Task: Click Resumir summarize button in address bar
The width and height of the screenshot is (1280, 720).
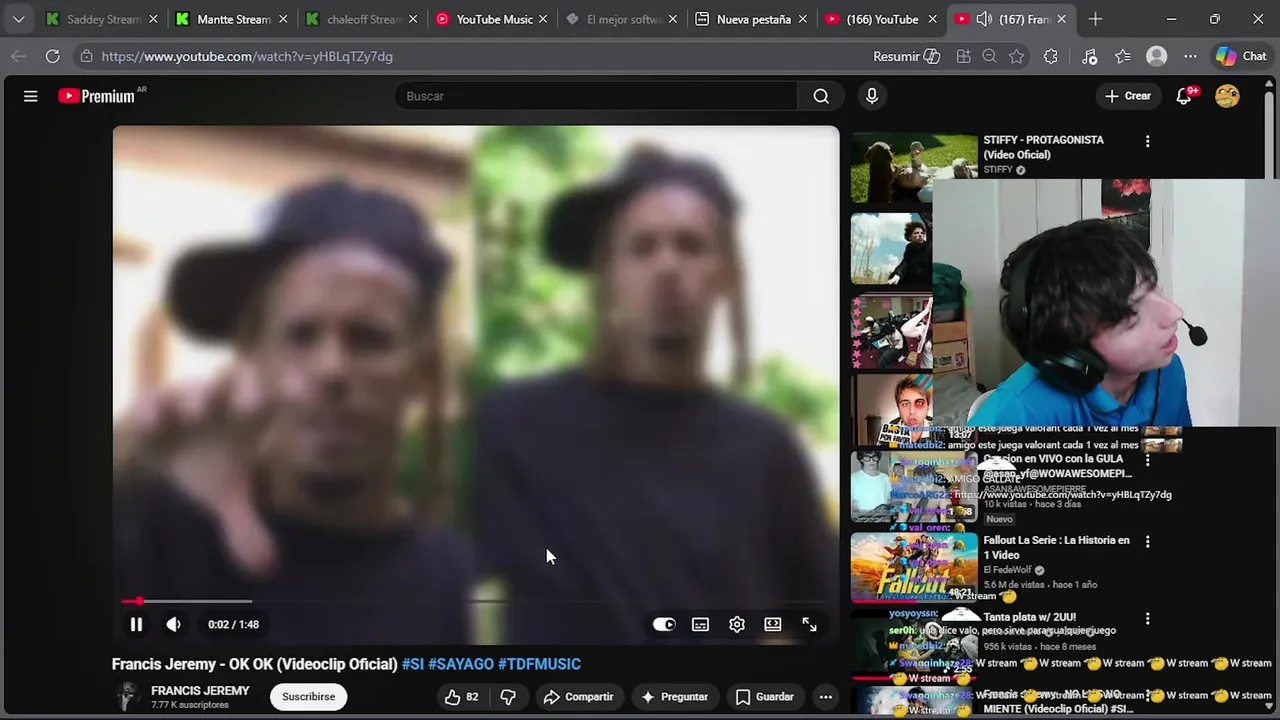Action: (907, 57)
